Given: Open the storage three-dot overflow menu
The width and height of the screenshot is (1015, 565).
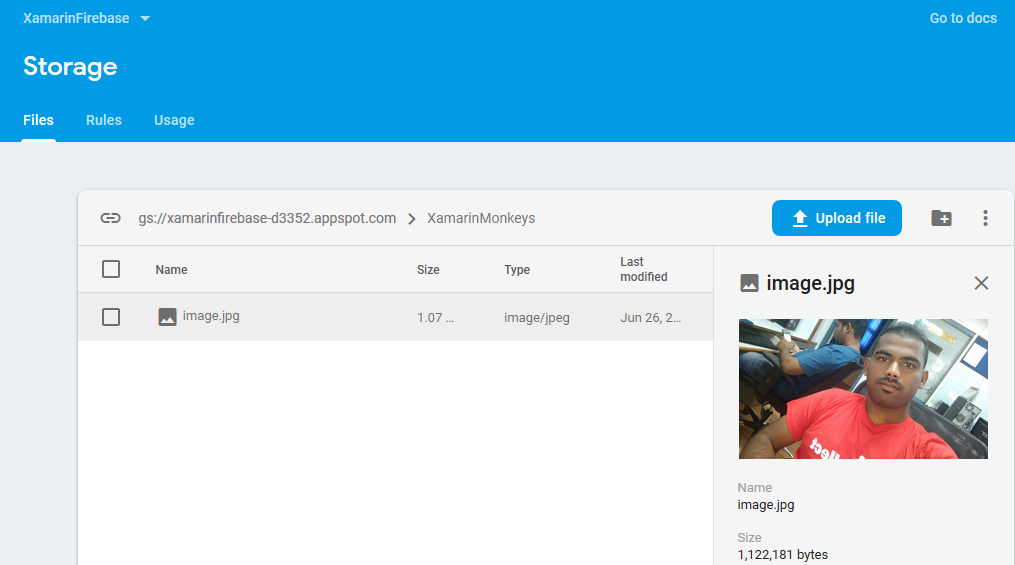Looking at the screenshot, I should (x=985, y=218).
